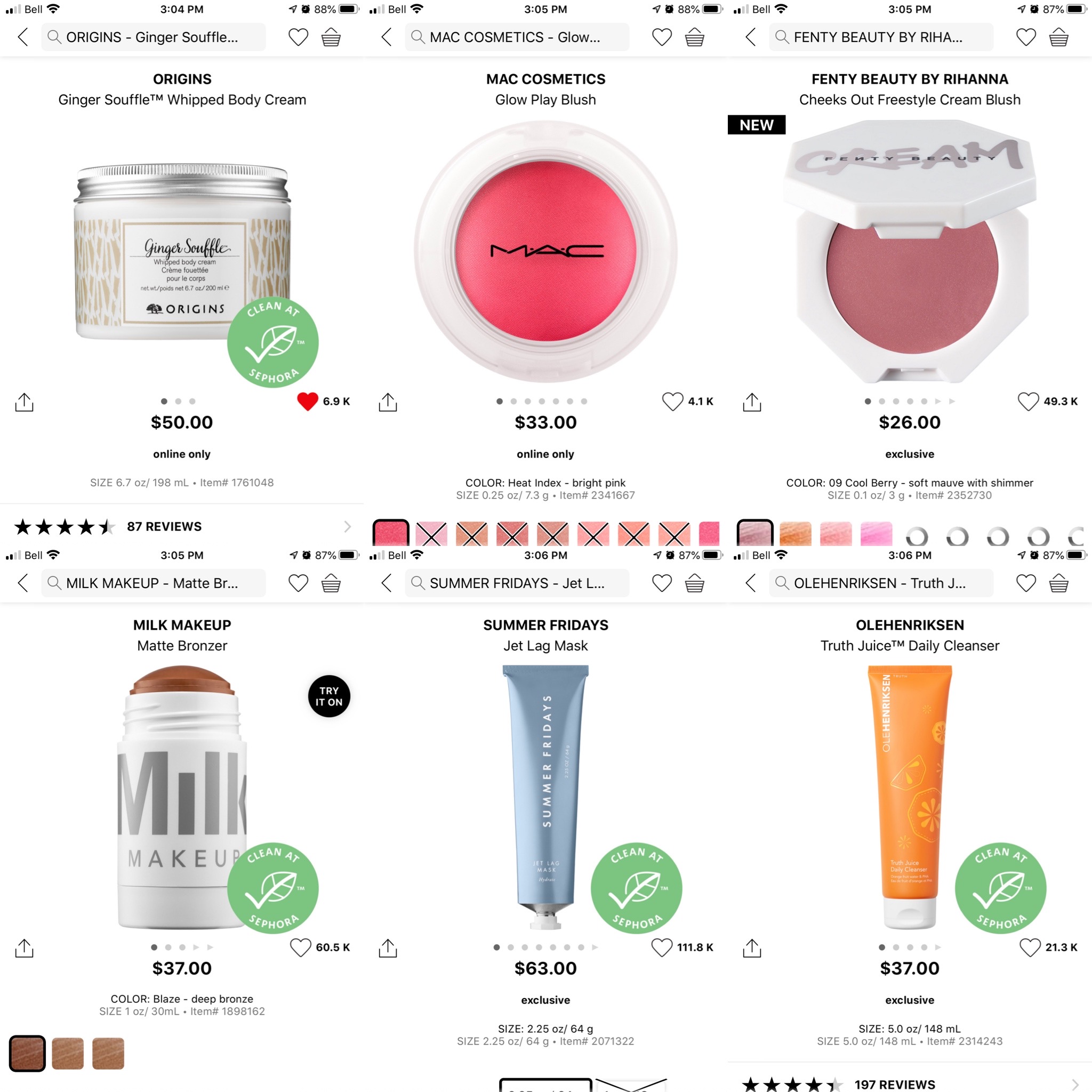Open Clean at Sephora badge on Olehenriksen
Image resolution: width=1092 pixels, height=1092 pixels.
tap(1000, 888)
